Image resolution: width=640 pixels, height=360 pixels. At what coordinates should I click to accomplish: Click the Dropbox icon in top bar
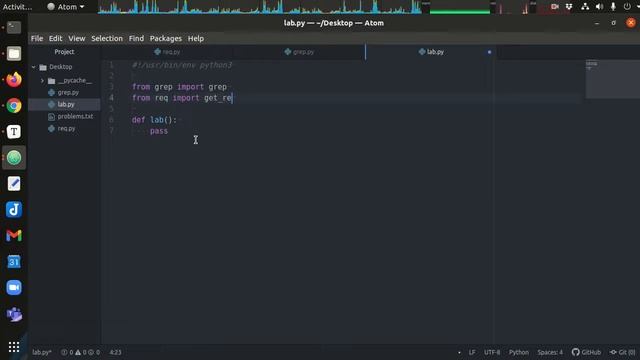point(569,7)
